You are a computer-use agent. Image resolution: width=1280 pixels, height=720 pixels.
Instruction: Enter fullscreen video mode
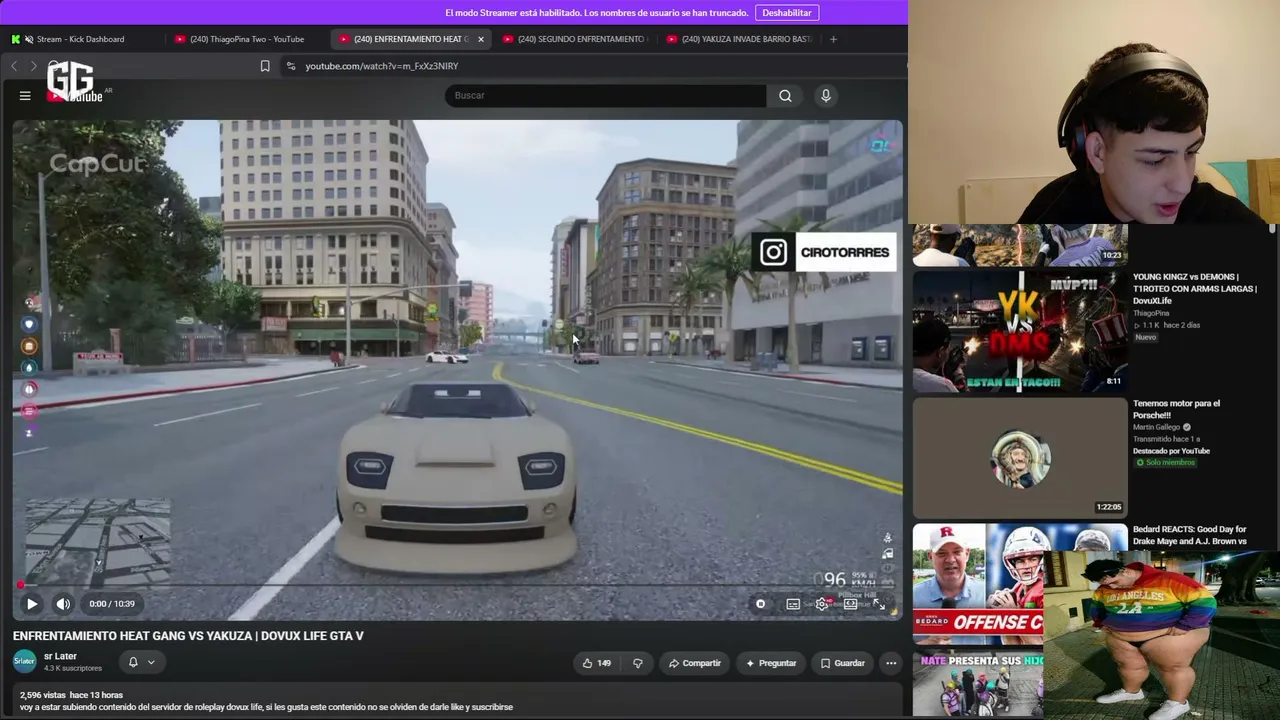[879, 604]
